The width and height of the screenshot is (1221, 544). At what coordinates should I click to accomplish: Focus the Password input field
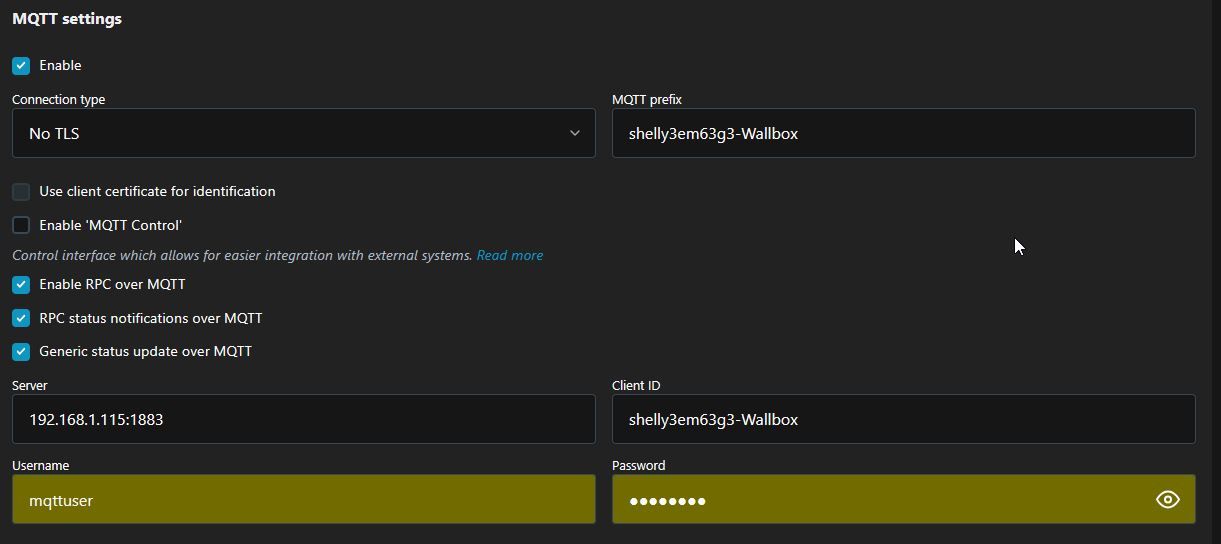pos(880,500)
